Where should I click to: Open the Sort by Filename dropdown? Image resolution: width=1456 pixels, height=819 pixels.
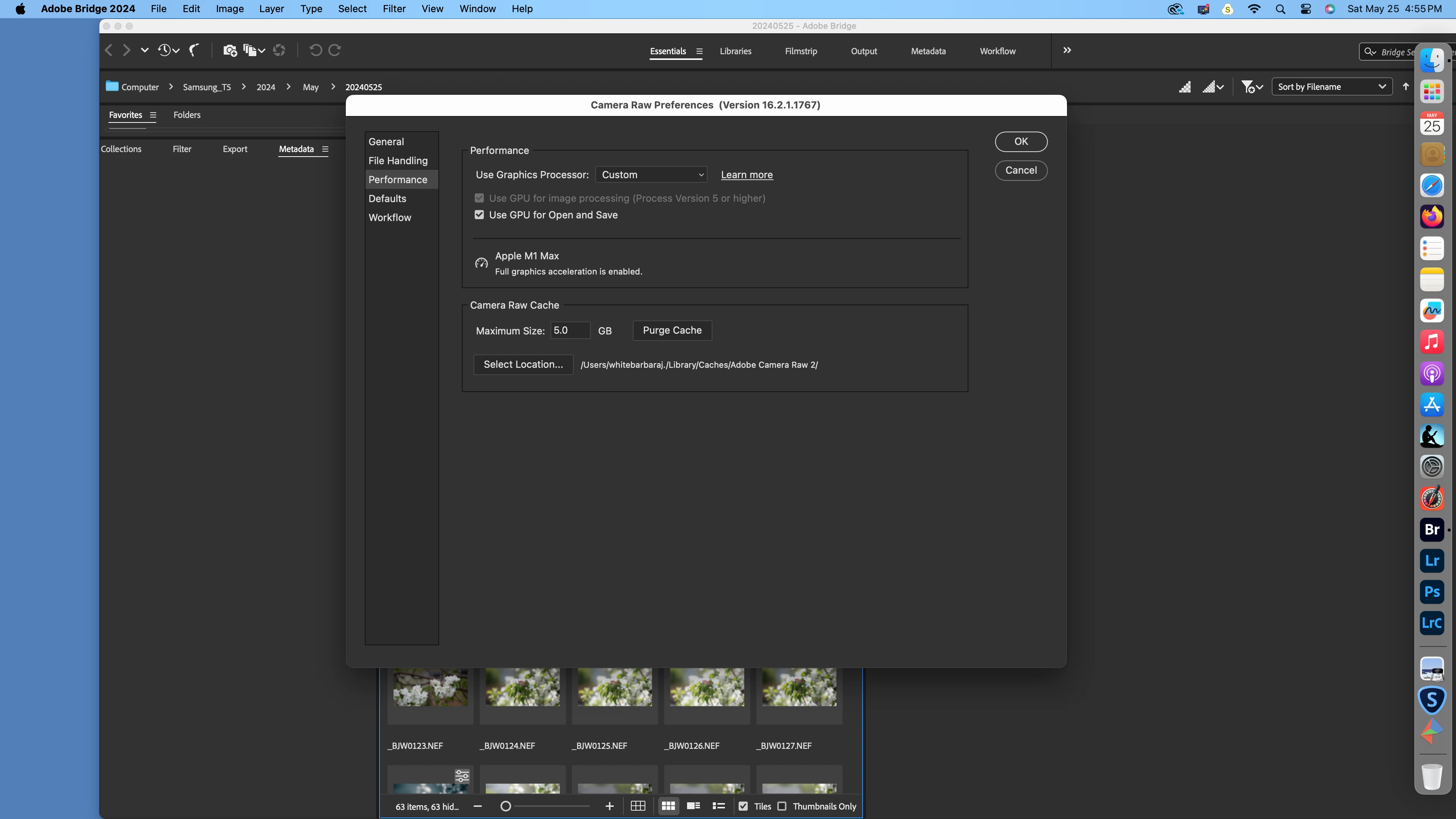pyautogui.click(x=1331, y=86)
